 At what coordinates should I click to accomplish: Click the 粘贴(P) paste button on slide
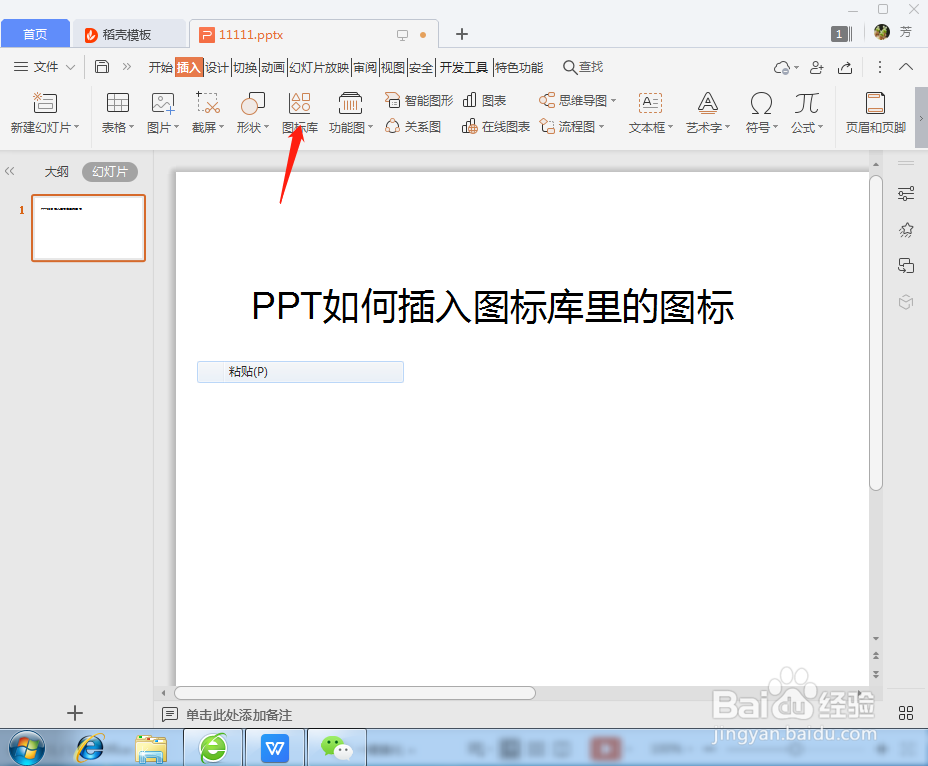(x=300, y=371)
